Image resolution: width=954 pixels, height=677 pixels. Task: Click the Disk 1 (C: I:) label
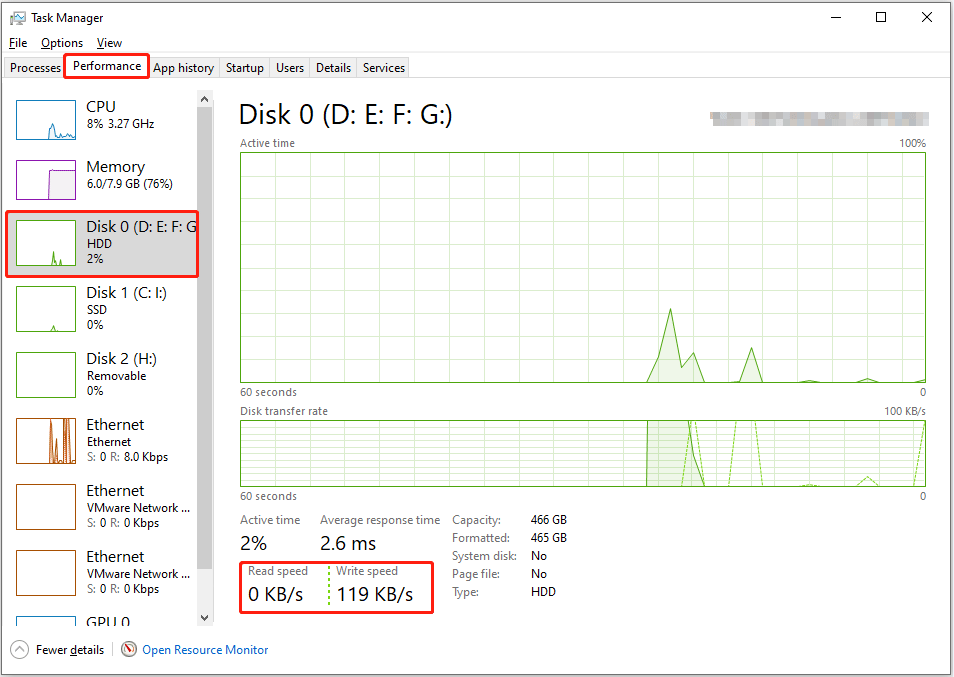coord(127,293)
